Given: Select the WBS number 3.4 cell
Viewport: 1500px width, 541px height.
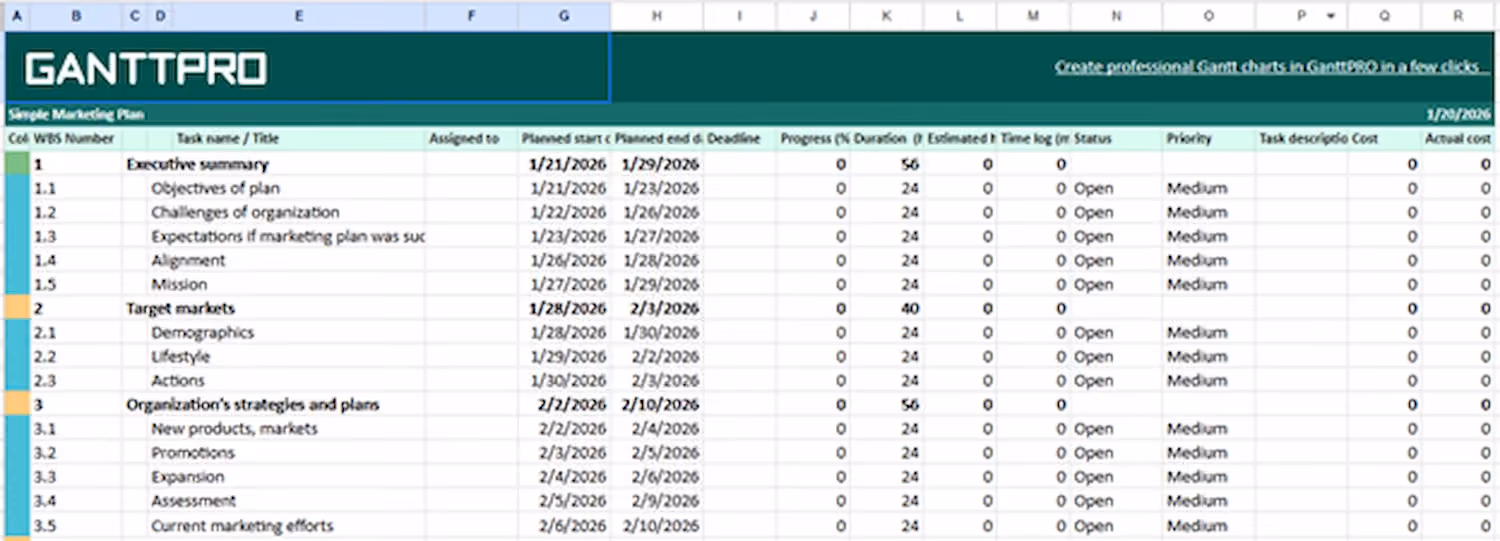Looking at the screenshot, I should (x=76, y=501).
